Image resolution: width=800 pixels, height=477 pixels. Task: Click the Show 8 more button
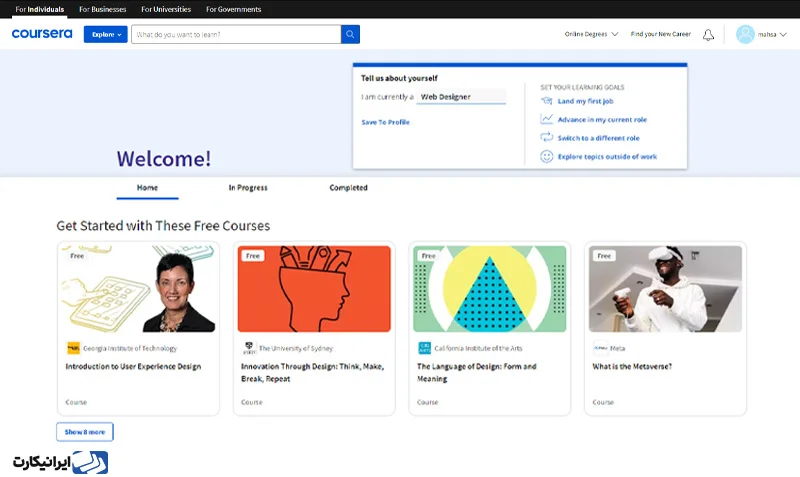(x=85, y=432)
